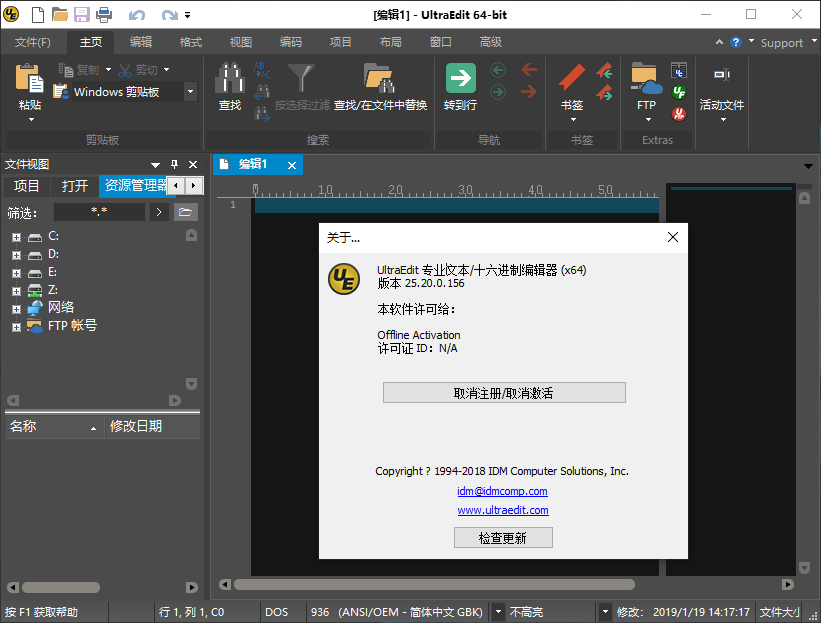Switch to the 格式 ribbon tab

tap(191, 42)
